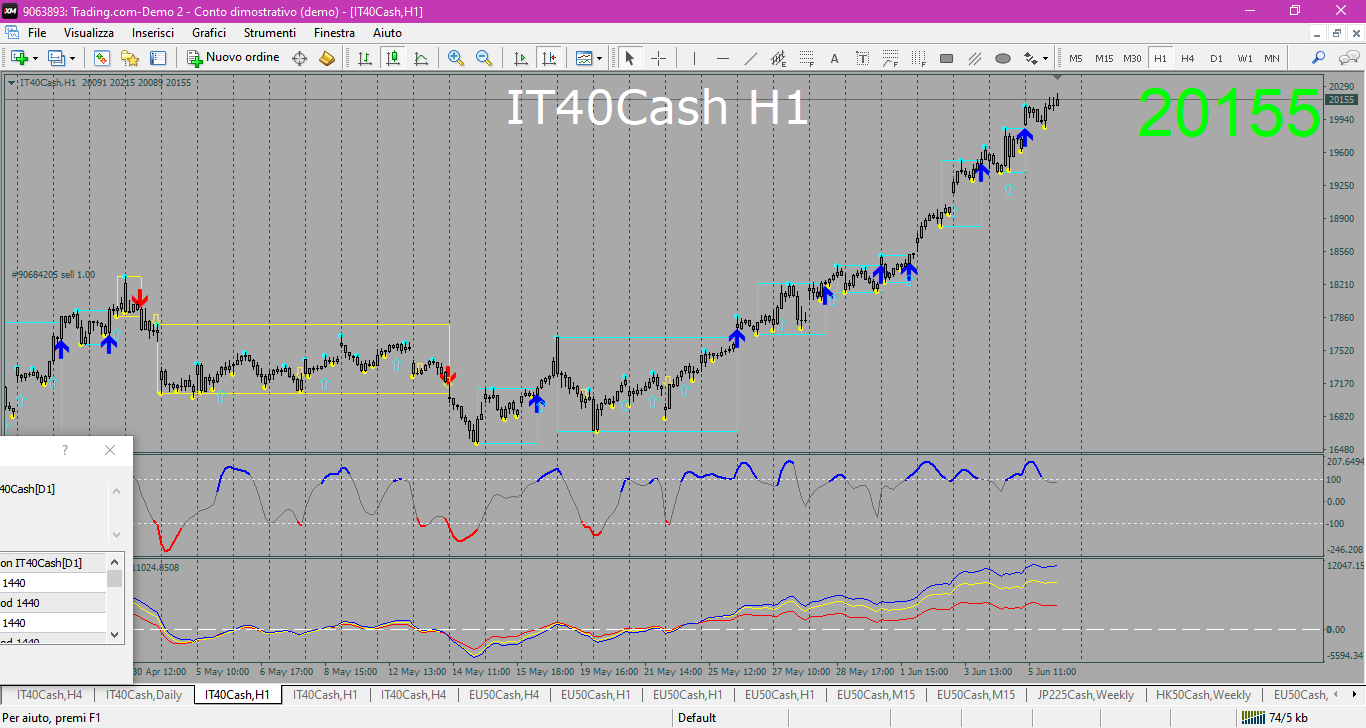This screenshot has height=728, width=1366.
Task: Open the profiles icon
Action: point(56,58)
